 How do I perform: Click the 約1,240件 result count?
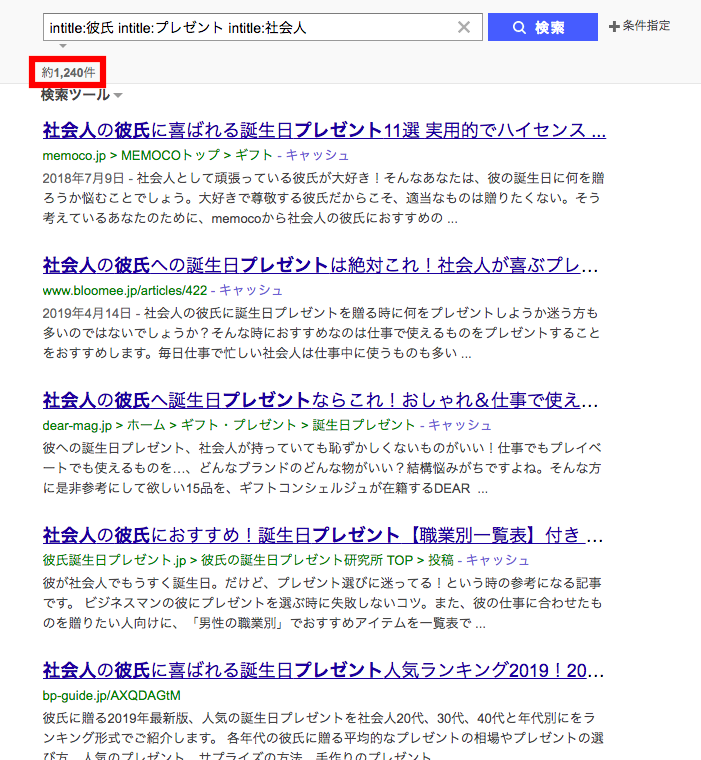[68, 73]
